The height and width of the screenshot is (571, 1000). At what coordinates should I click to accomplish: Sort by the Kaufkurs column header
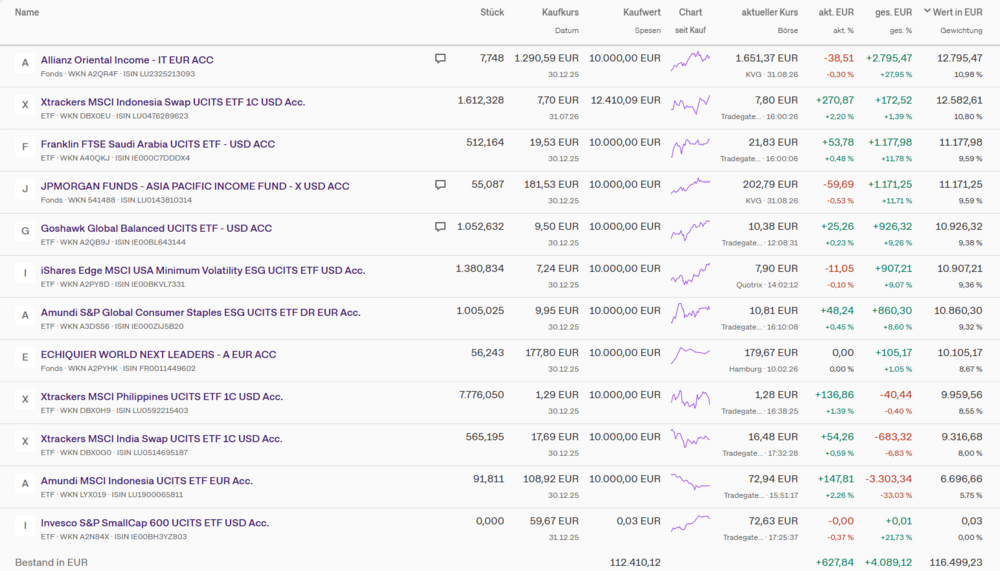(x=560, y=12)
